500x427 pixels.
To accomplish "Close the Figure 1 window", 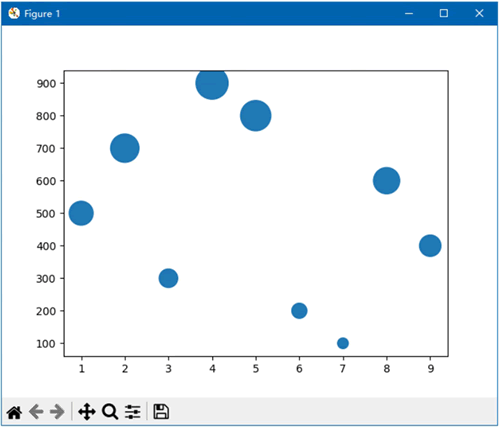I will point(479,13).
